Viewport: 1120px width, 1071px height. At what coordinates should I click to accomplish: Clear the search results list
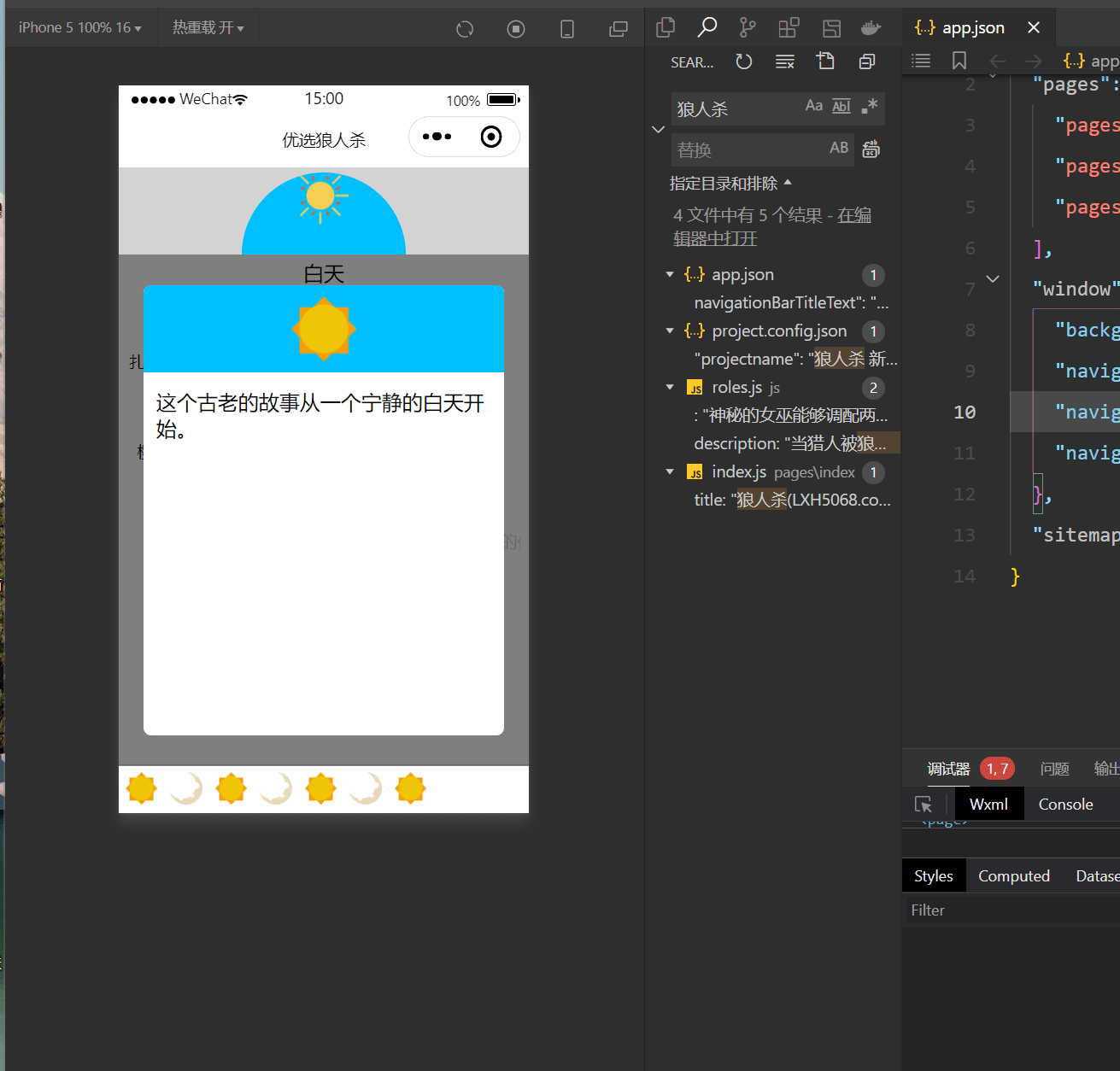pos(785,61)
